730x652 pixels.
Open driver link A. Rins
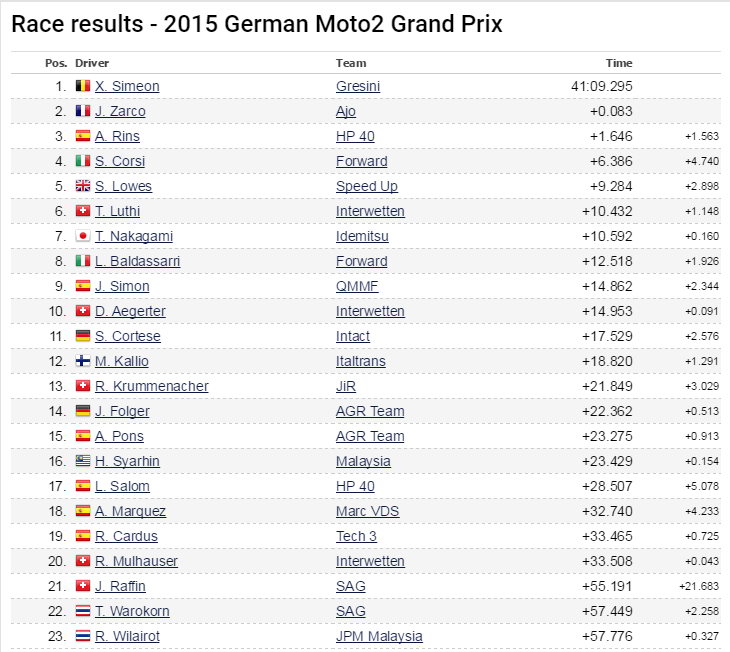[118, 137]
